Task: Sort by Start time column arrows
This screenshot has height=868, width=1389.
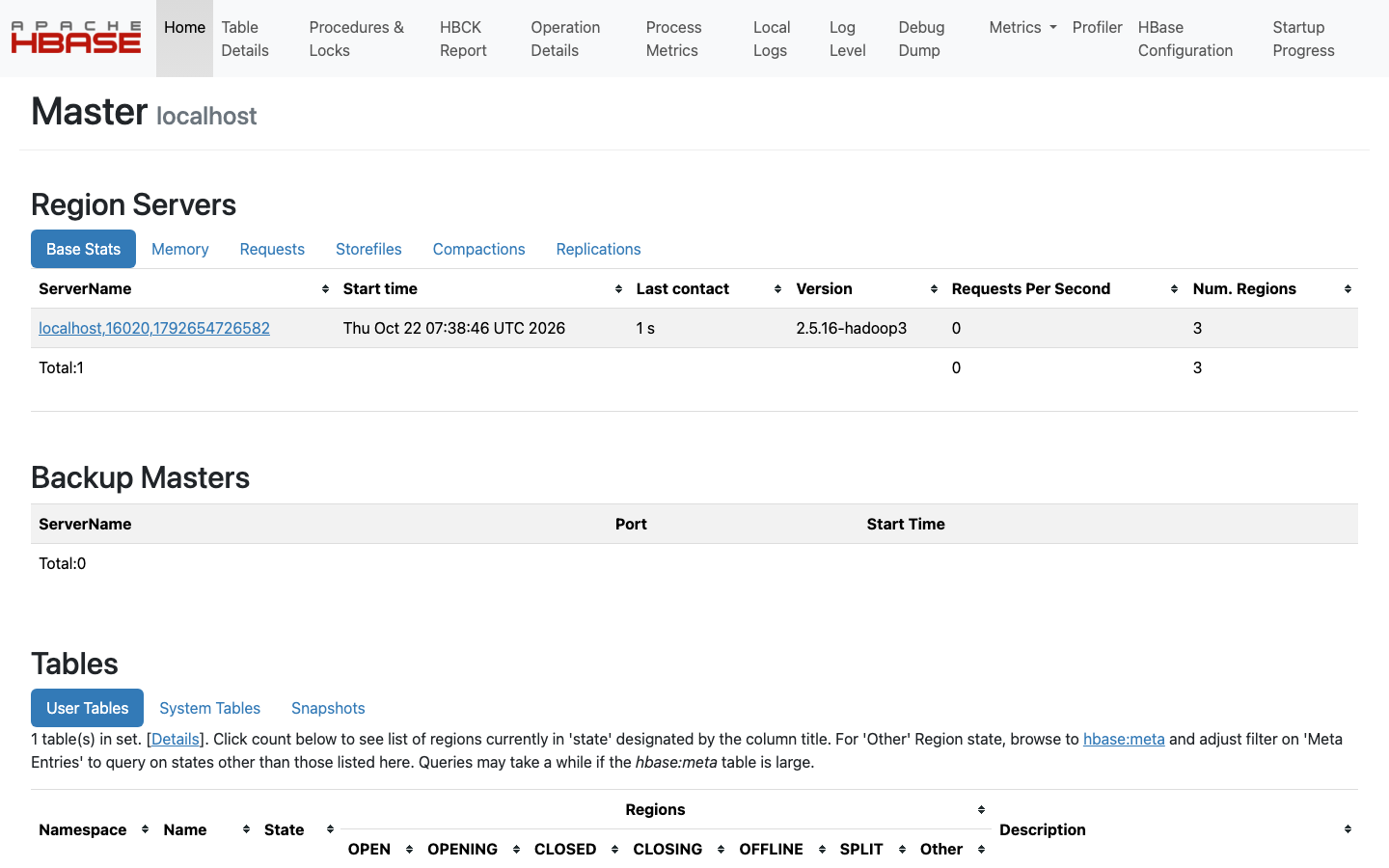Action: [618, 289]
